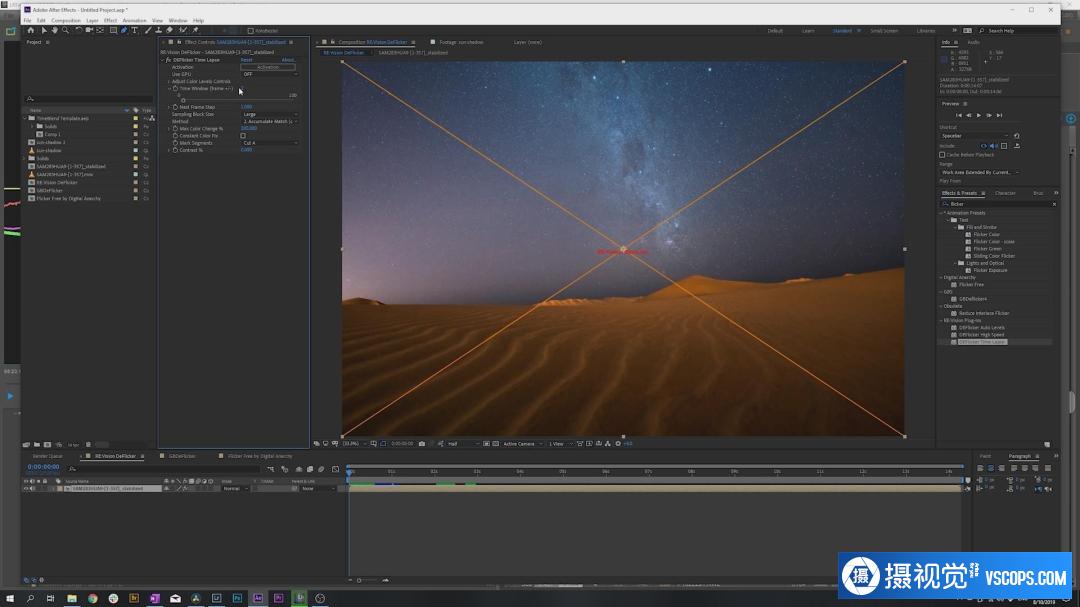
Task: Toggle the Constant Color Fix checkbox
Action: 243,136
